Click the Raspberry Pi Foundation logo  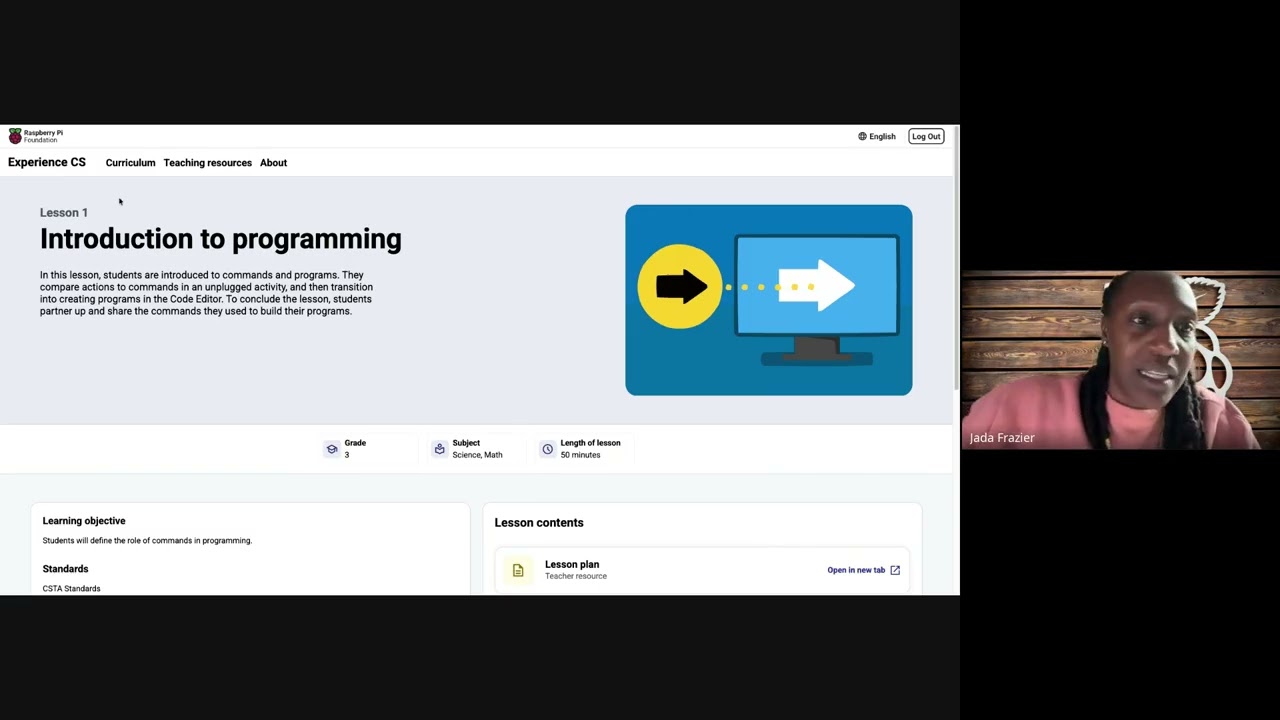(x=36, y=136)
